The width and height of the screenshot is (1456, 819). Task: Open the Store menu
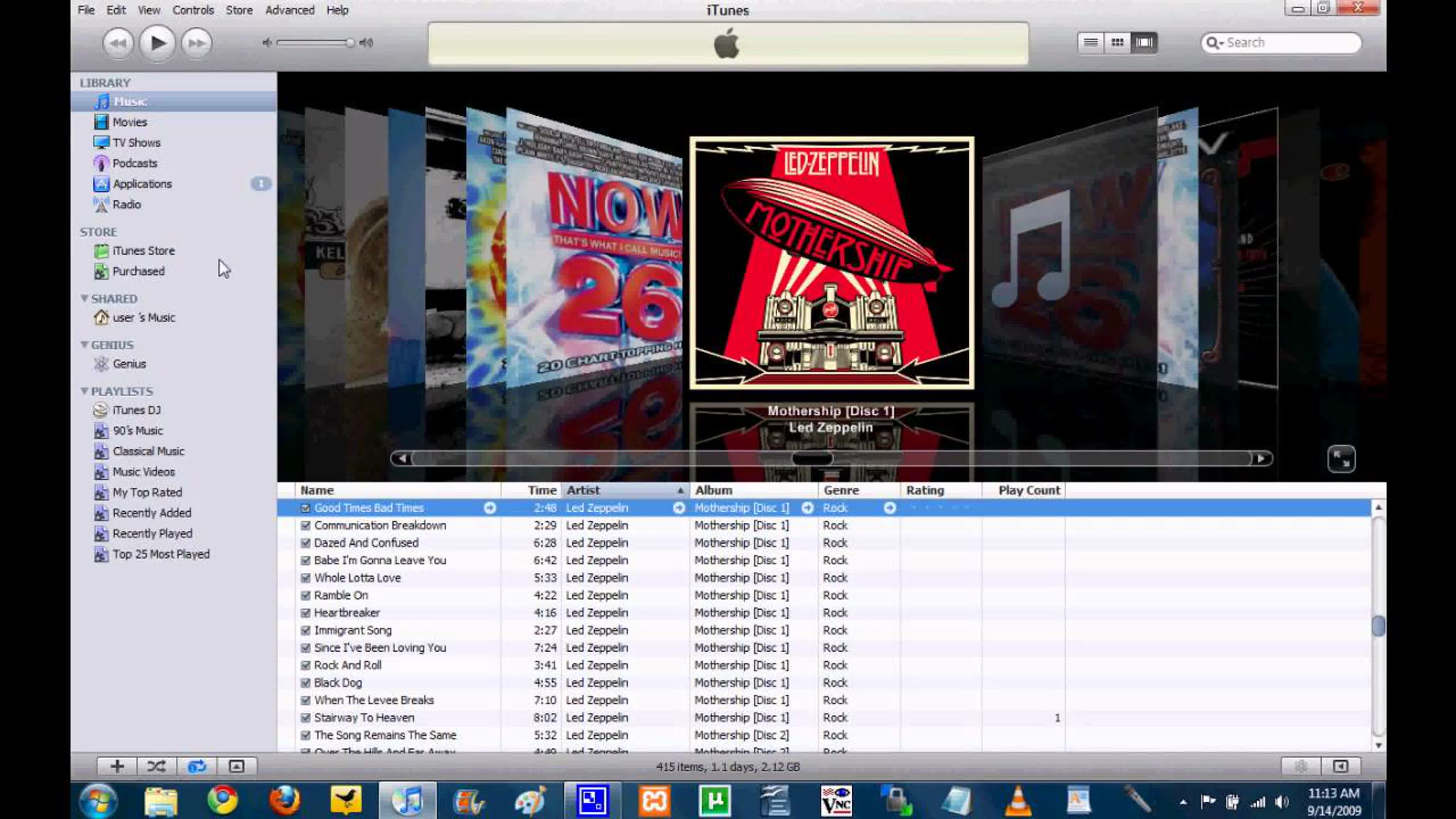click(239, 10)
